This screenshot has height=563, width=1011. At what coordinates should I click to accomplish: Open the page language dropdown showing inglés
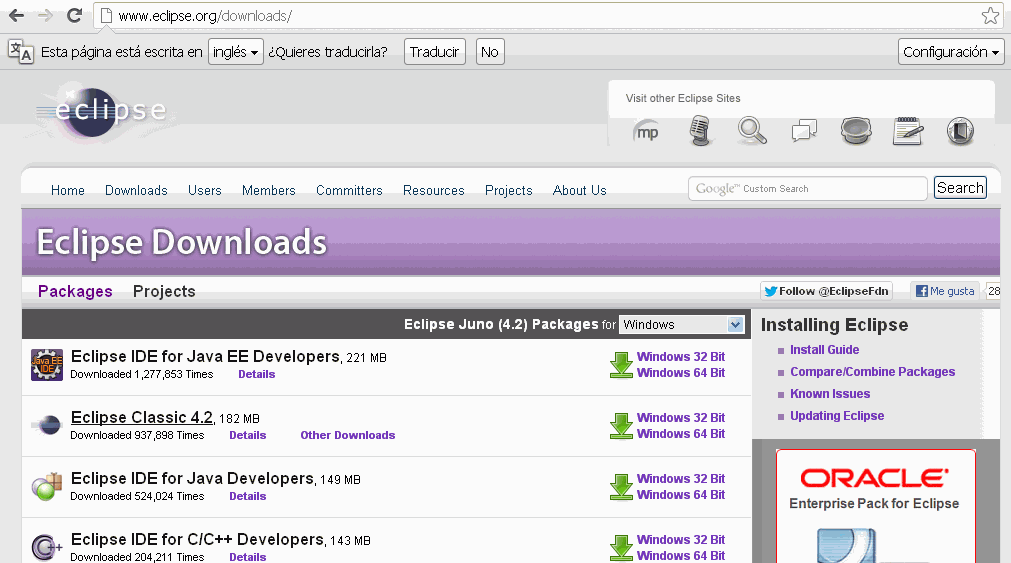(x=235, y=52)
